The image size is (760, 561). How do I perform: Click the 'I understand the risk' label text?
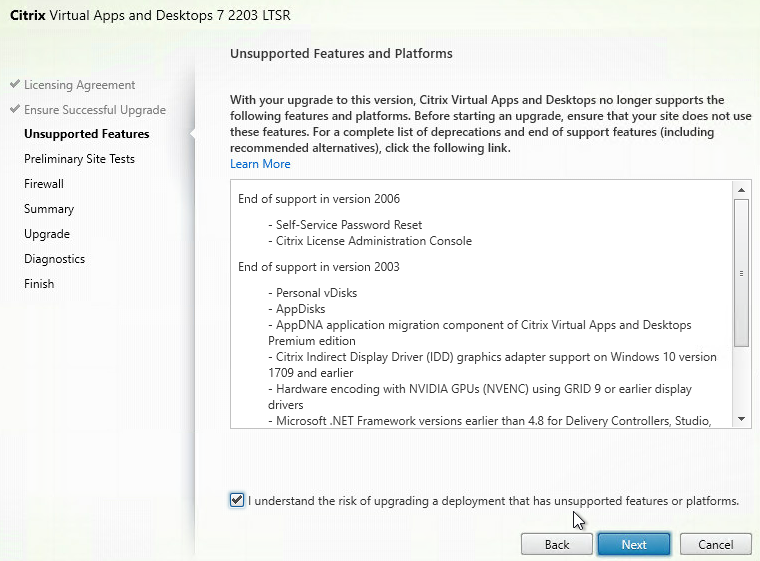(x=493, y=501)
